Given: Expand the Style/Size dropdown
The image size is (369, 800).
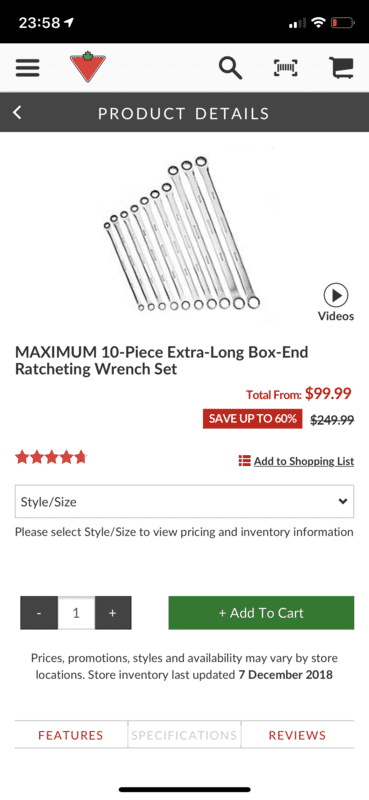Looking at the screenshot, I should tap(184, 502).
